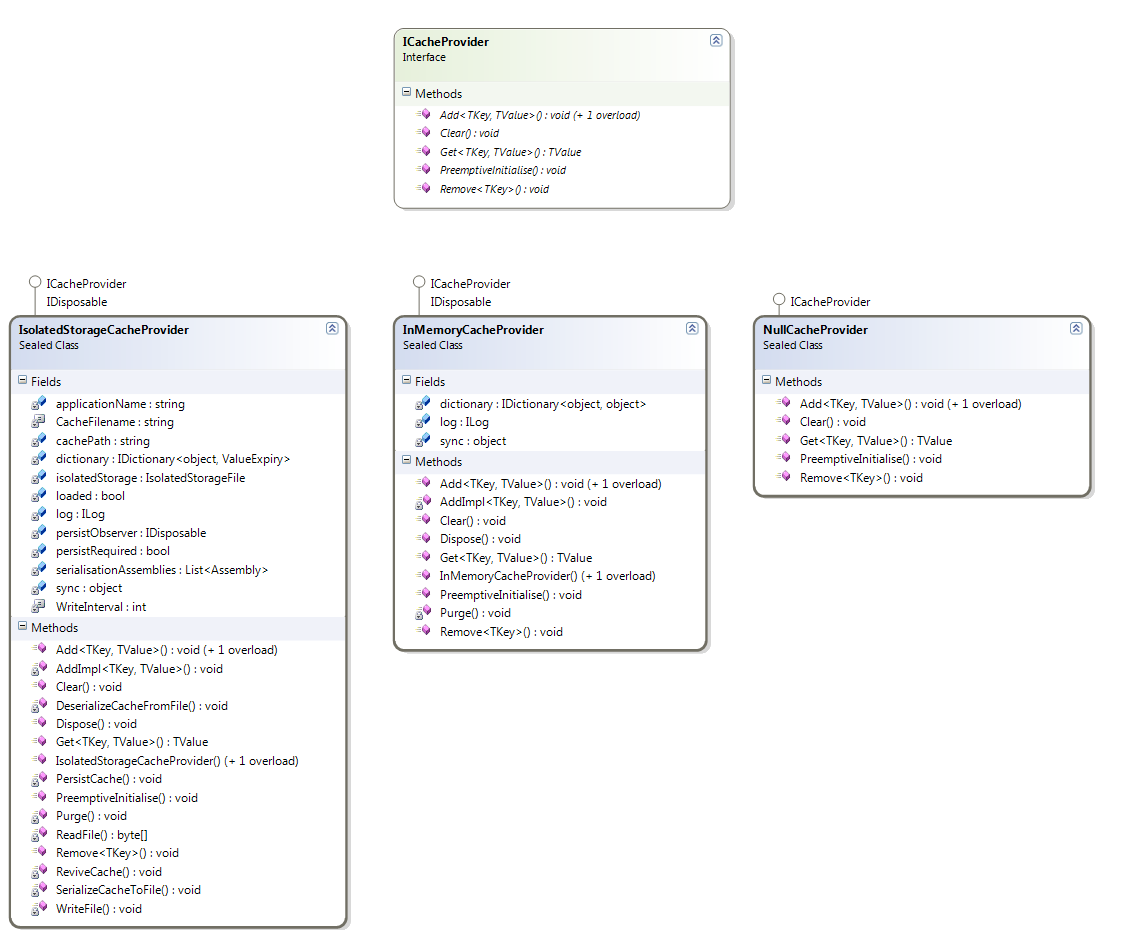Image resolution: width=1128 pixels, height=936 pixels.
Task: Click field icon beside applicationName : string
Action: (x=39, y=403)
